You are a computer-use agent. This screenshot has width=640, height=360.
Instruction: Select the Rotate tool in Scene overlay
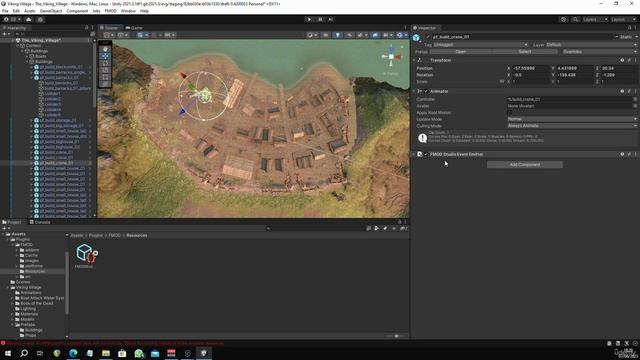[105, 63]
